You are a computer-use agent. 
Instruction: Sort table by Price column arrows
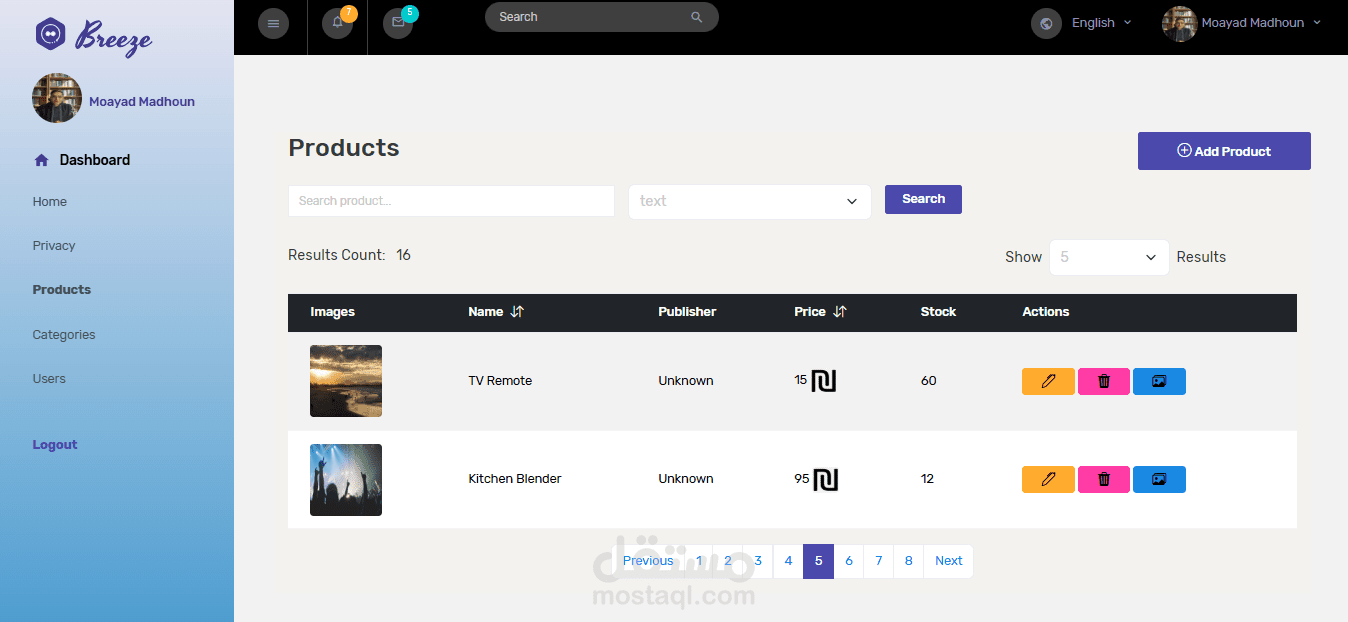tap(840, 312)
